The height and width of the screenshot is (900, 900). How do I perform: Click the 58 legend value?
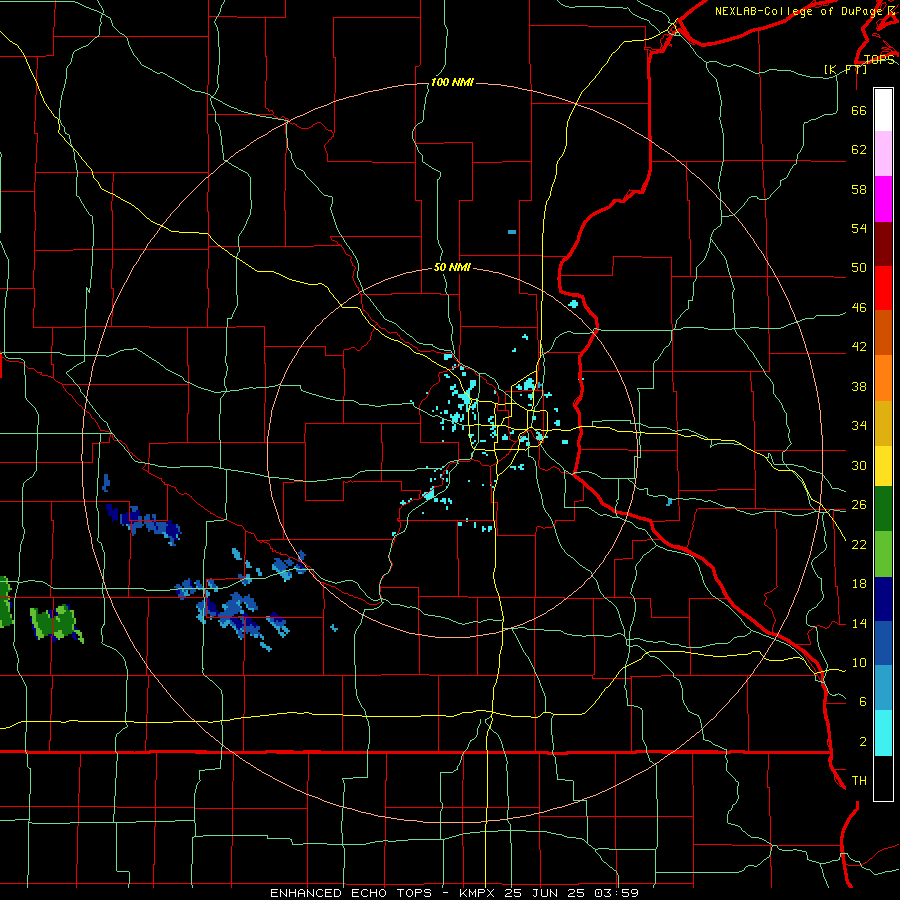click(x=859, y=189)
